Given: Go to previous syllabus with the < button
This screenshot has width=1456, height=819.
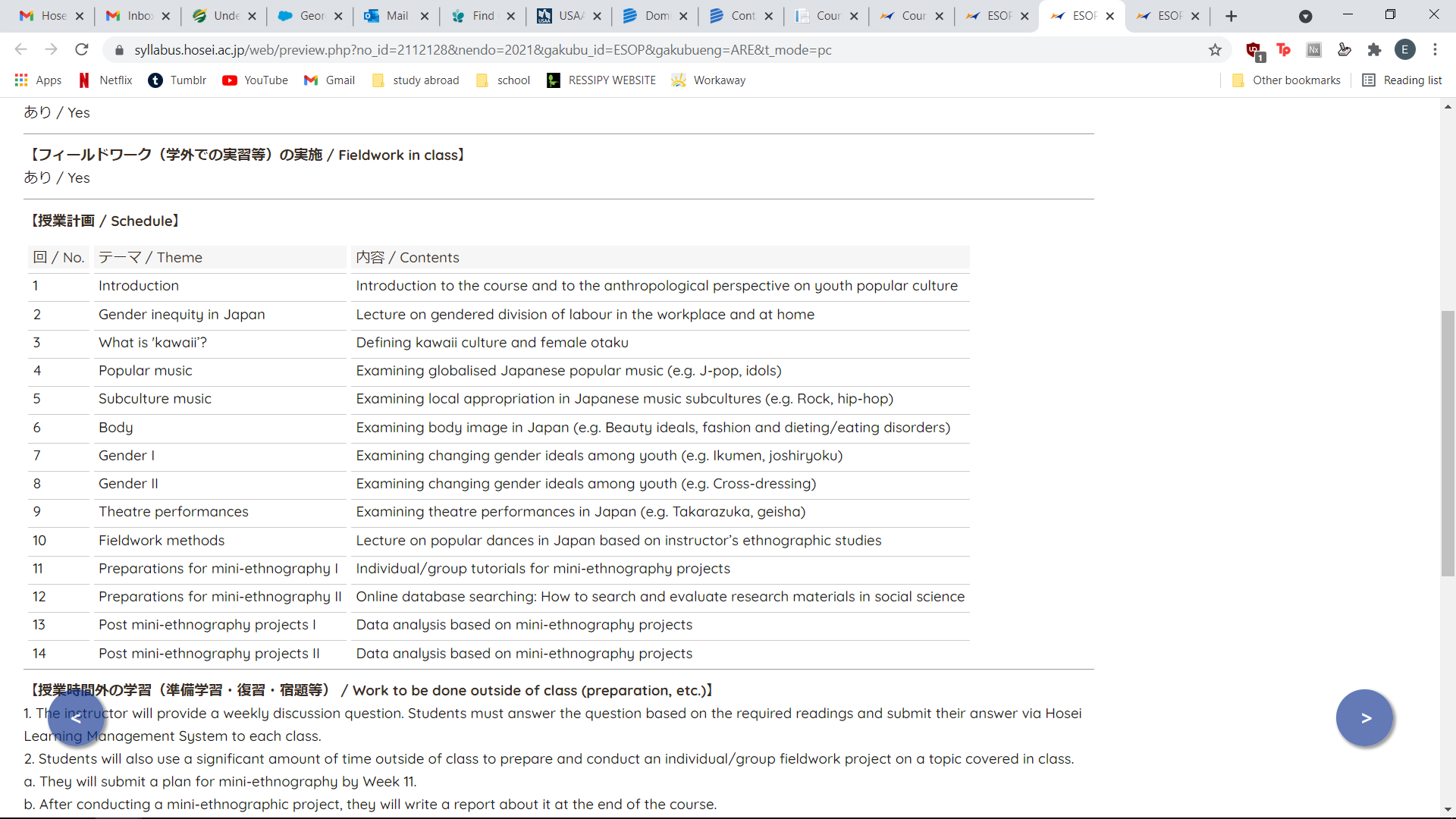Looking at the screenshot, I should pos(76,718).
